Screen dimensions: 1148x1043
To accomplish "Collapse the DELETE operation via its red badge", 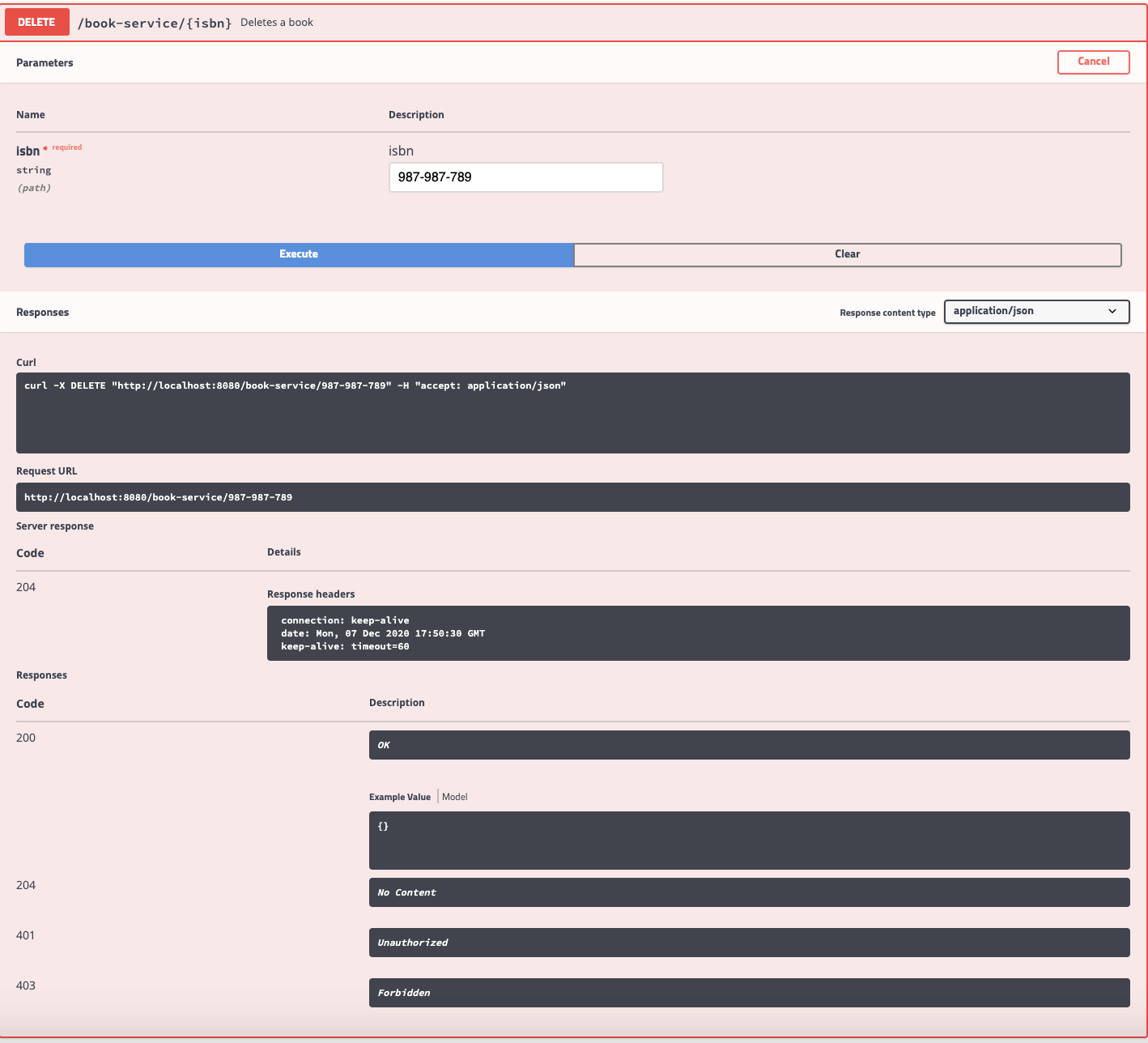I will pos(36,22).
